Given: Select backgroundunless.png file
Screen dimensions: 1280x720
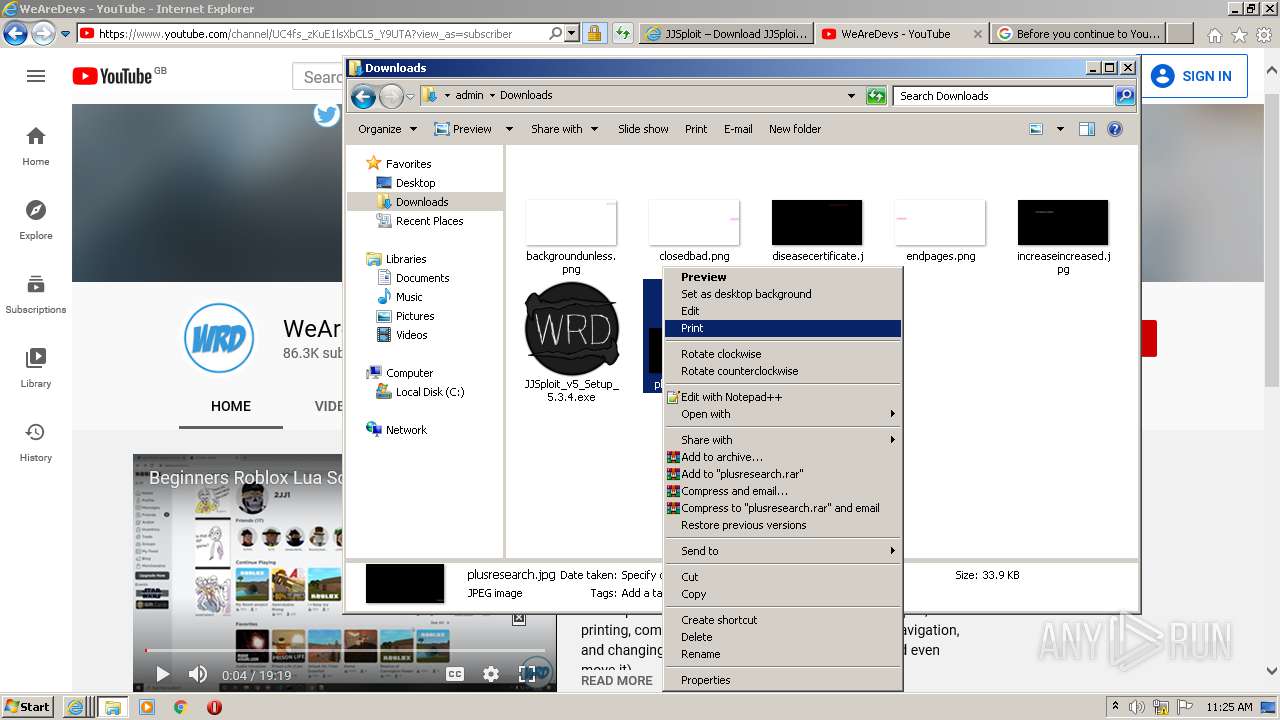Looking at the screenshot, I should (571, 237).
